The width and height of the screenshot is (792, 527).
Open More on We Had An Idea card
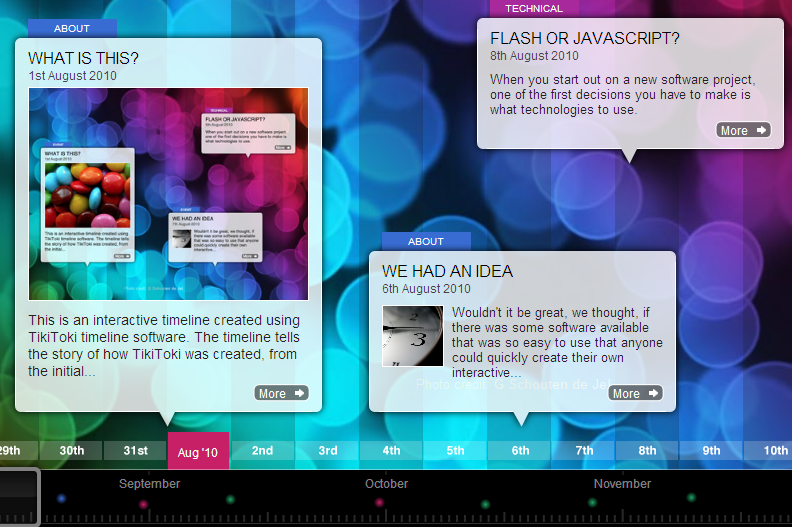(635, 393)
